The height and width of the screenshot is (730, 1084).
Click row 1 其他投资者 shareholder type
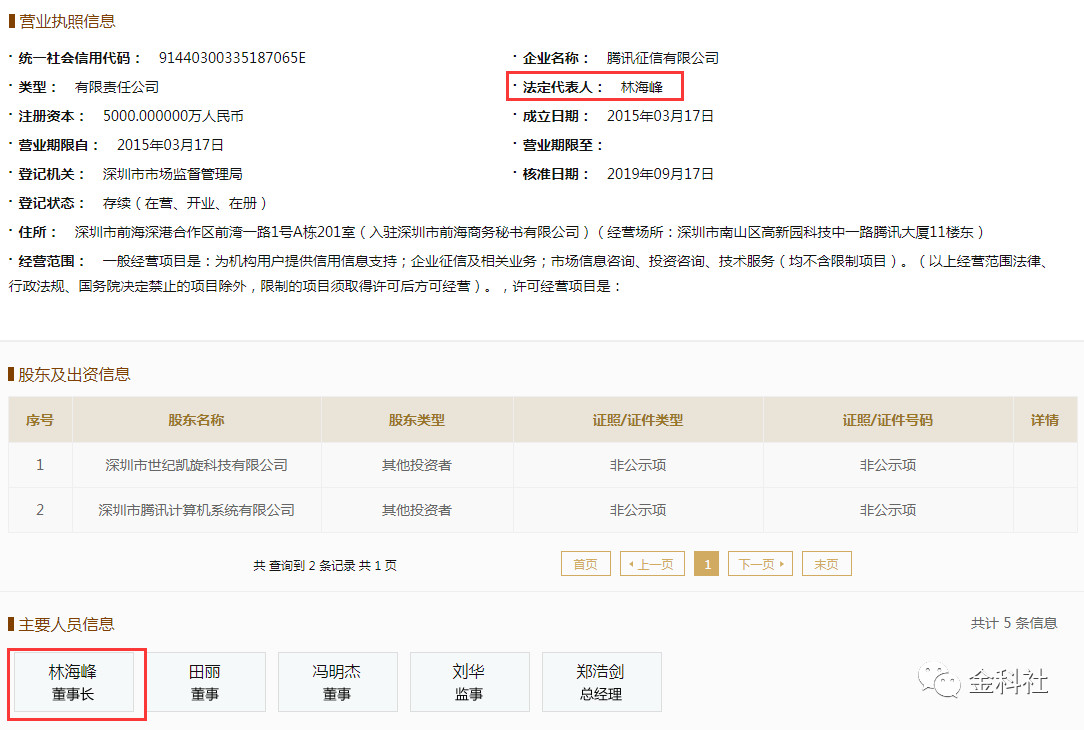point(417,465)
